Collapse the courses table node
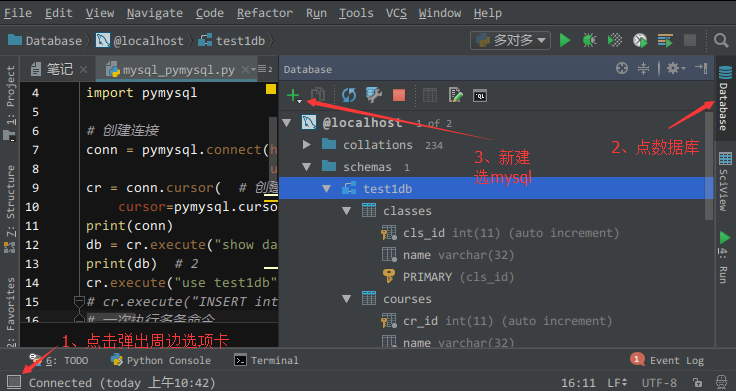The height and width of the screenshot is (391, 736). pyautogui.click(x=346, y=299)
